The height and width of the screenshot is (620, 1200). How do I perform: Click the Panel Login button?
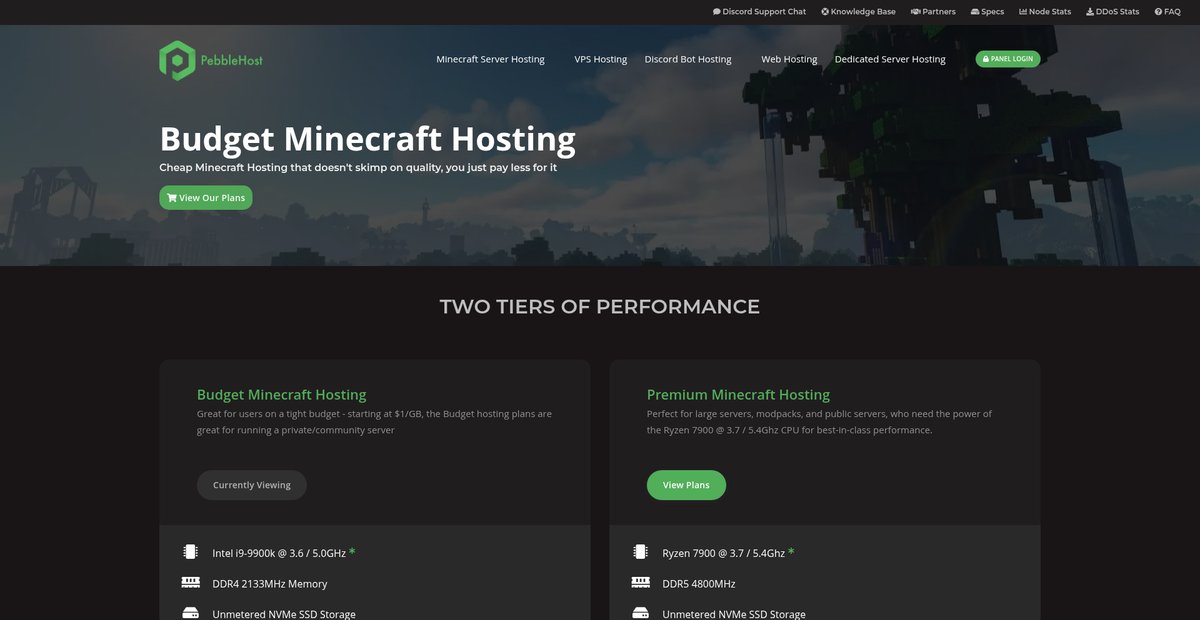[x=1008, y=59]
